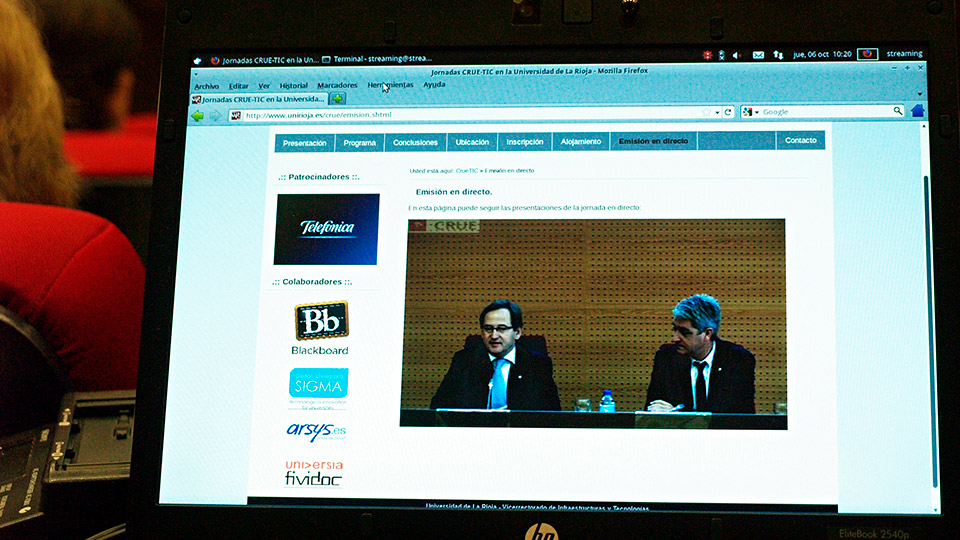960x540 pixels.
Task: Go to the Alojamiento page tab
Action: tap(580, 141)
